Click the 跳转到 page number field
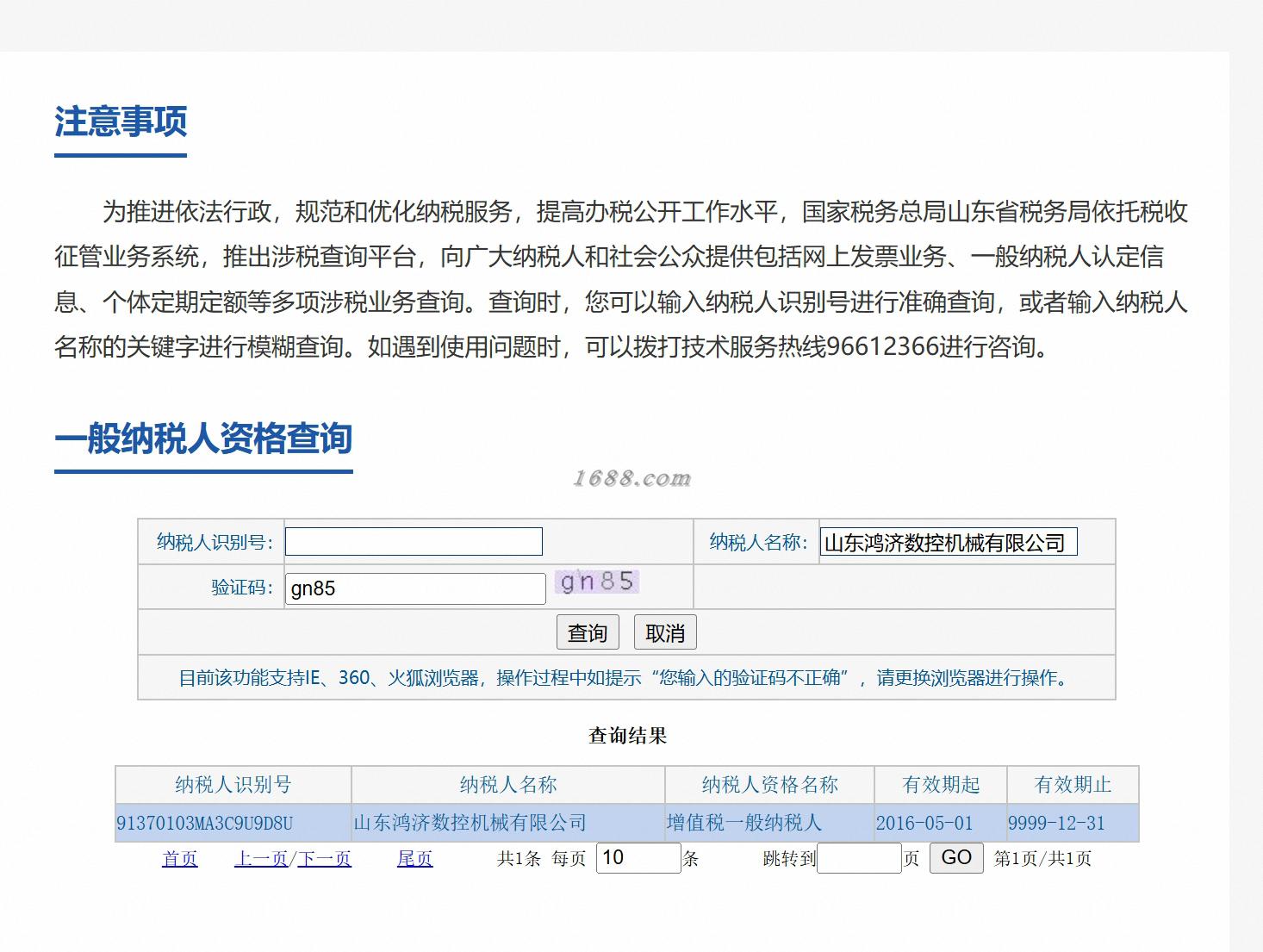1263x952 pixels. coord(859,858)
